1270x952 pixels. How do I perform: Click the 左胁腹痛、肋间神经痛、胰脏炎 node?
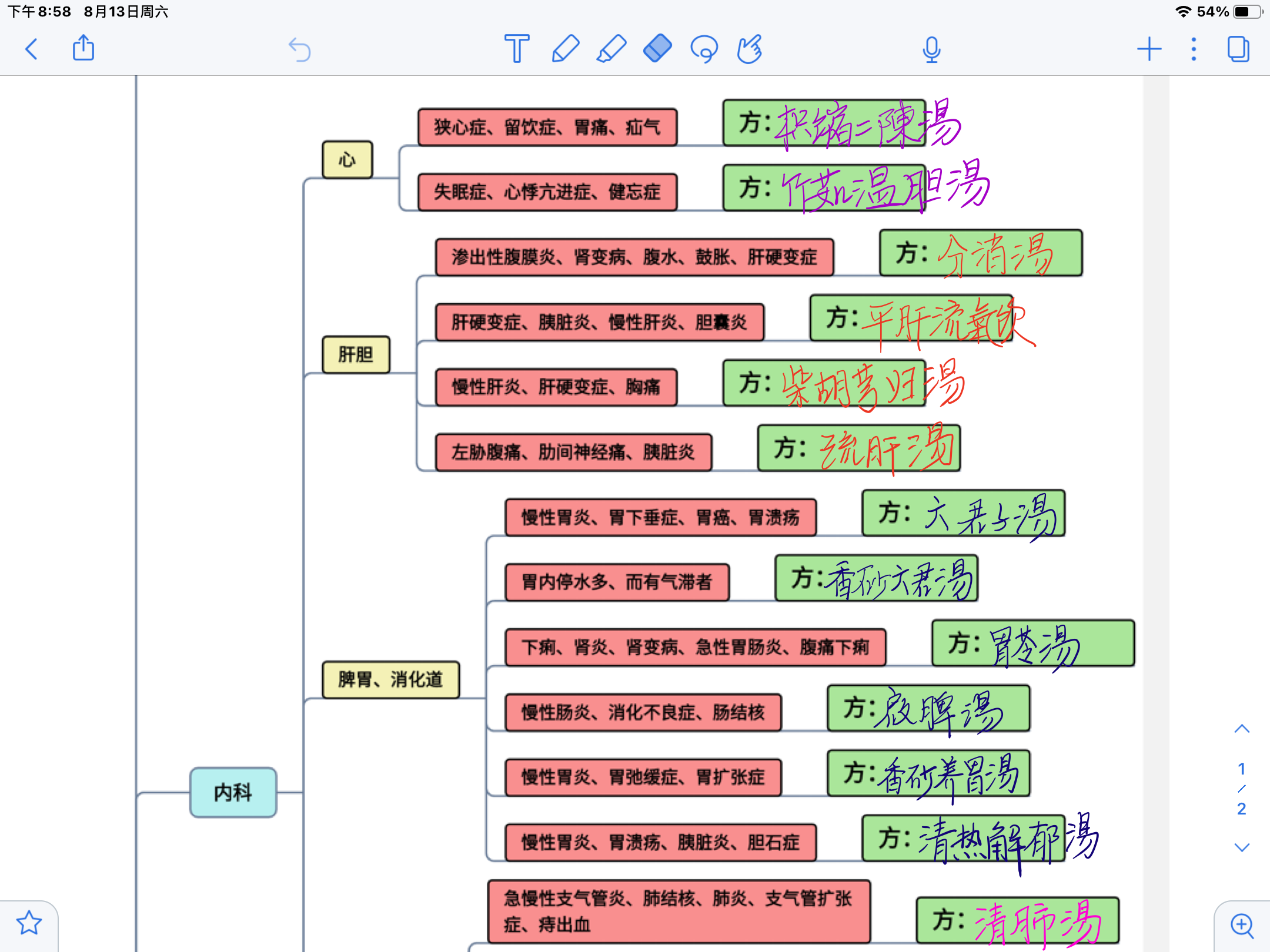pos(573,452)
